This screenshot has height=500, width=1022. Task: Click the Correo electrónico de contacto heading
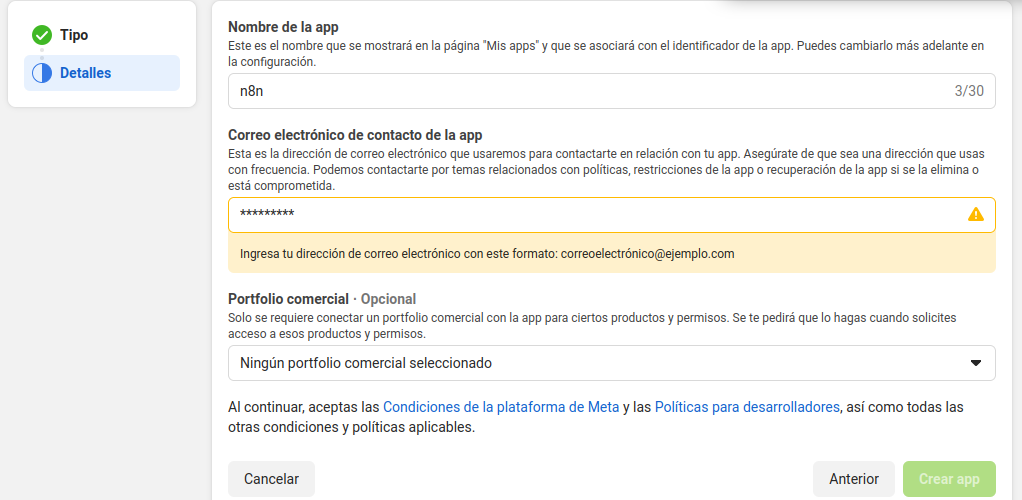click(x=355, y=135)
